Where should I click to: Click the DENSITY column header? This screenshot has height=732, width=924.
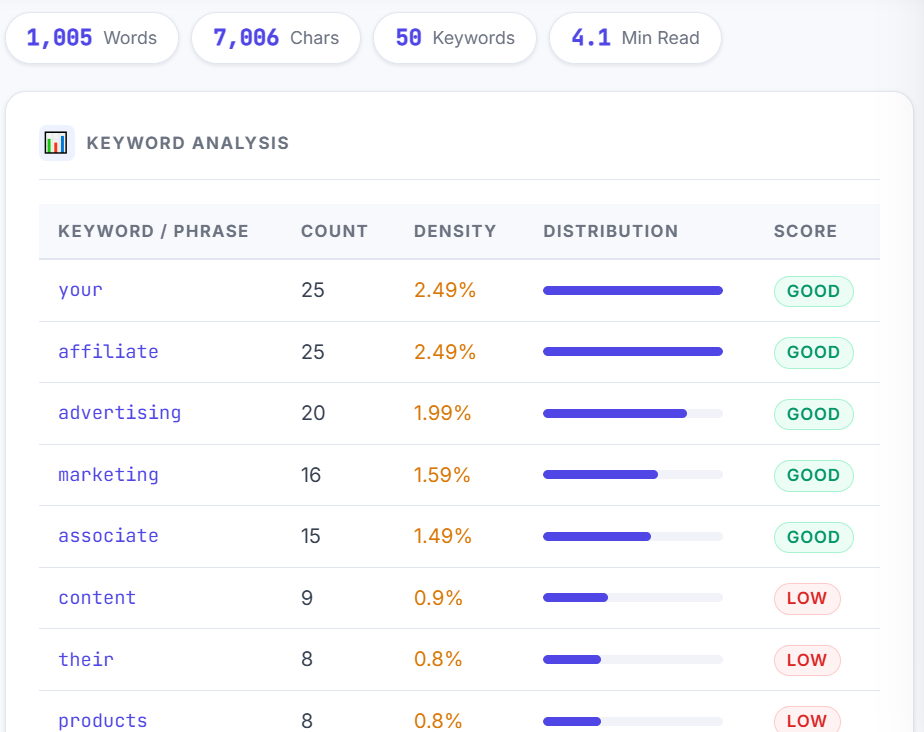[455, 231]
